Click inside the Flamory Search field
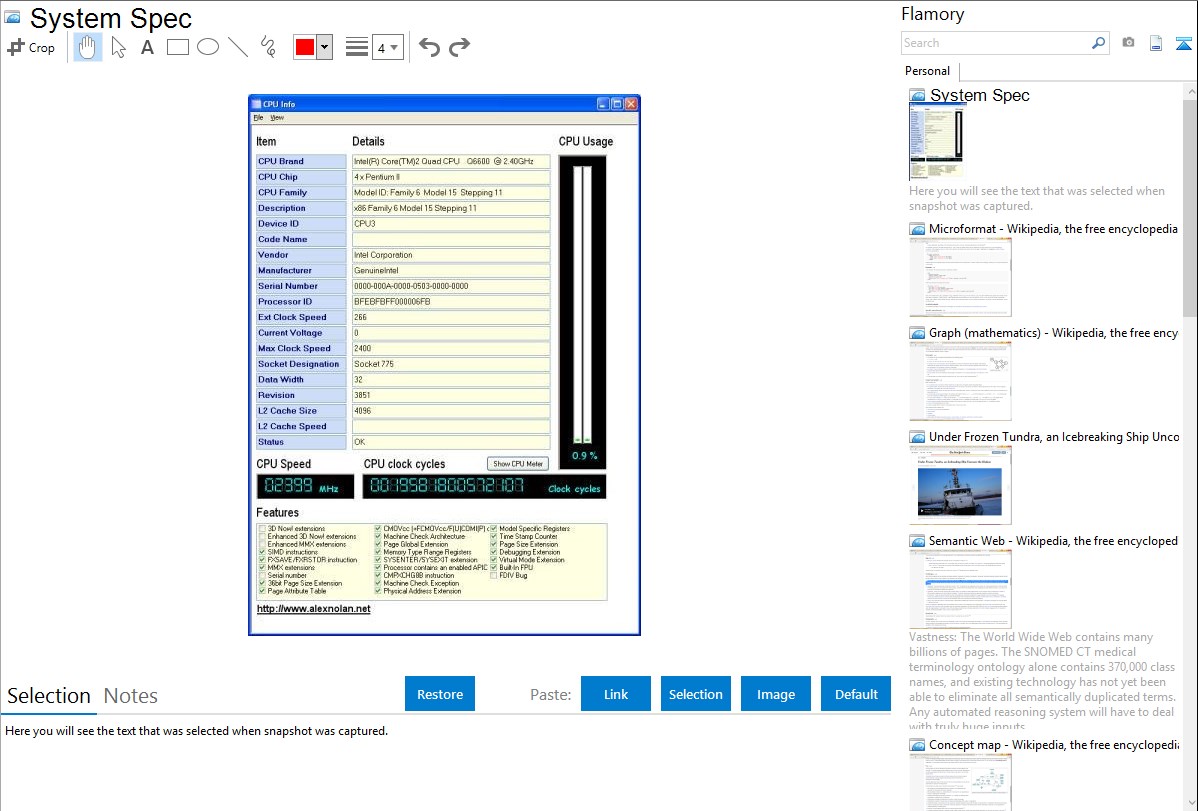Image resolution: width=1198 pixels, height=811 pixels. (996, 43)
